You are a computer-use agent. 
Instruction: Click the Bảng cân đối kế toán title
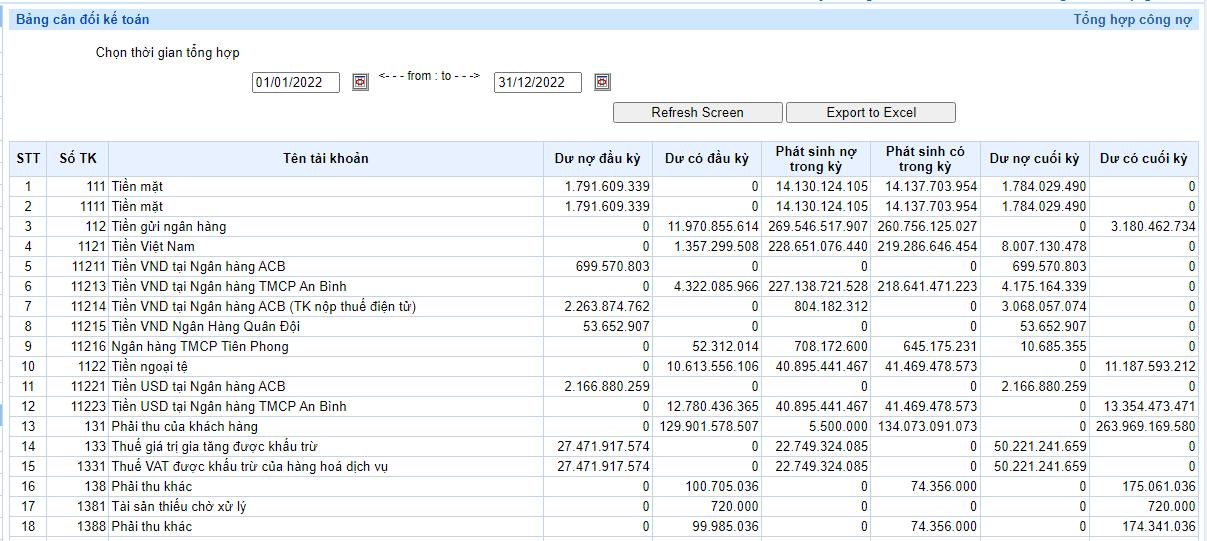83,20
